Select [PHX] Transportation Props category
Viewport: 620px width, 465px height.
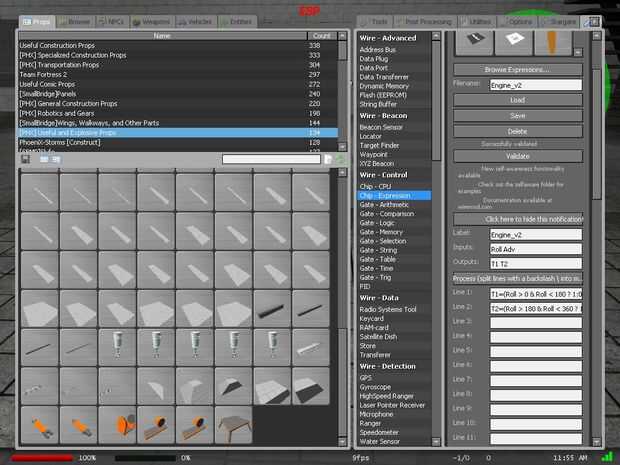pyautogui.click(x=178, y=65)
